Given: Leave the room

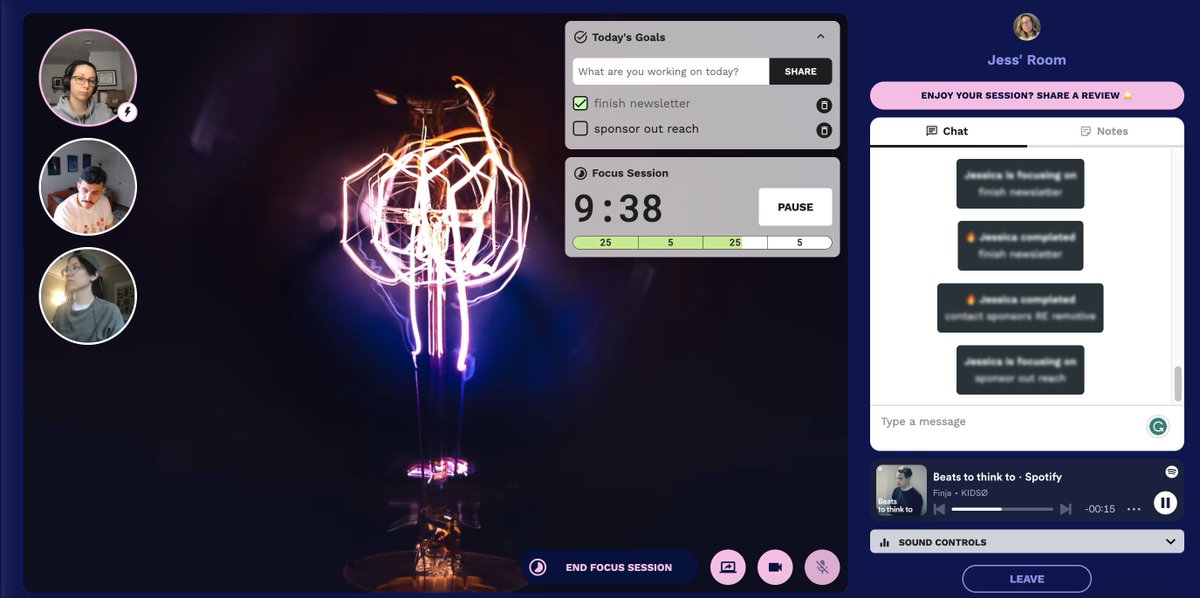Looking at the screenshot, I should coord(1026,579).
